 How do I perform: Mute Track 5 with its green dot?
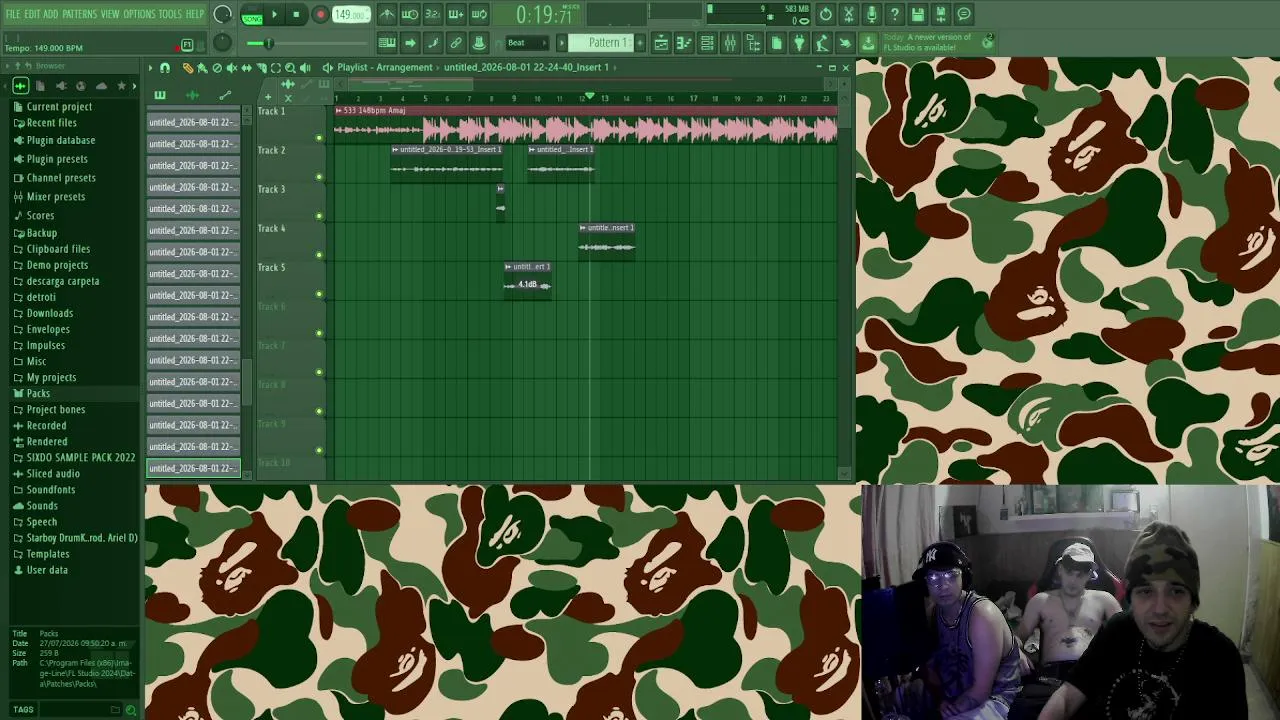319,294
